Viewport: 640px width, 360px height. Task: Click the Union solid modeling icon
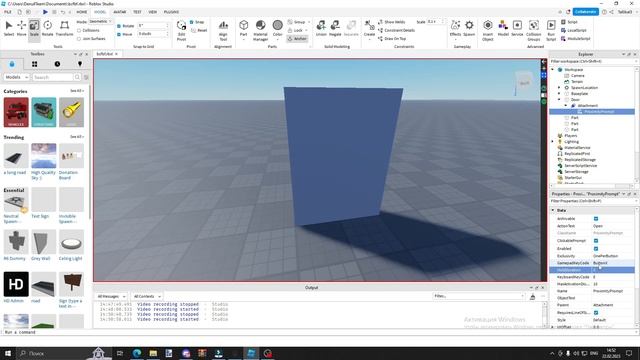click(x=321, y=28)
